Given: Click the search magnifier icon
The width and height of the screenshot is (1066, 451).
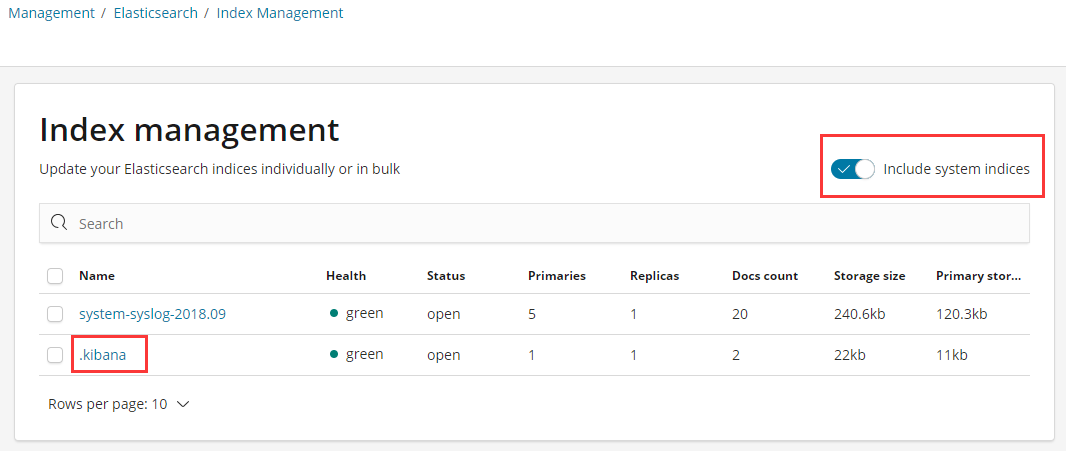Looking at the screenshot, I should coord(59,223).
